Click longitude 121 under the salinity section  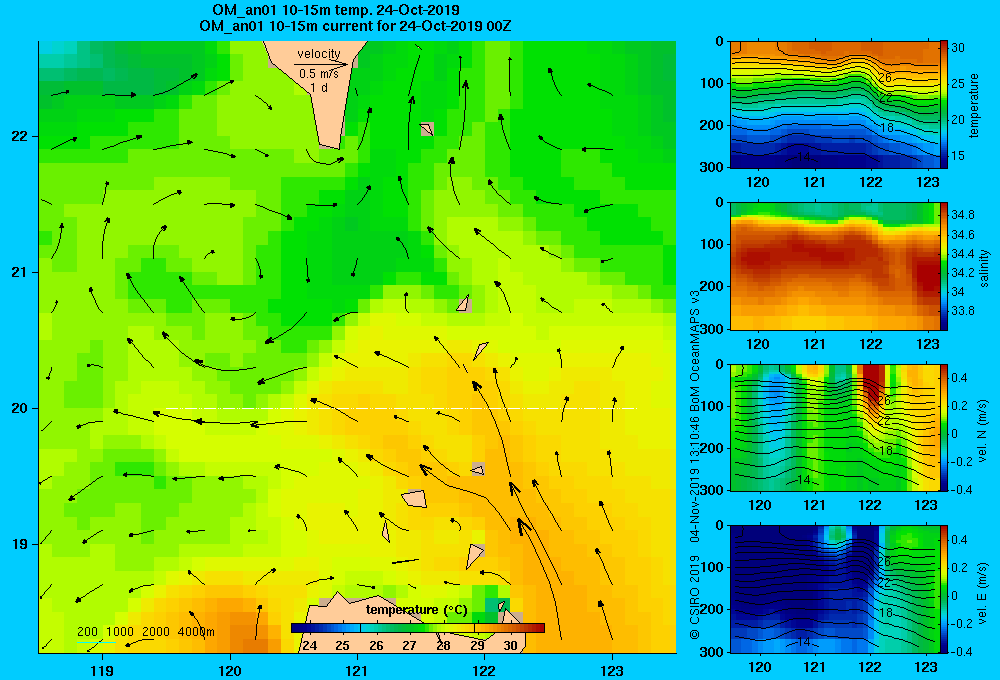coord(814,344)
